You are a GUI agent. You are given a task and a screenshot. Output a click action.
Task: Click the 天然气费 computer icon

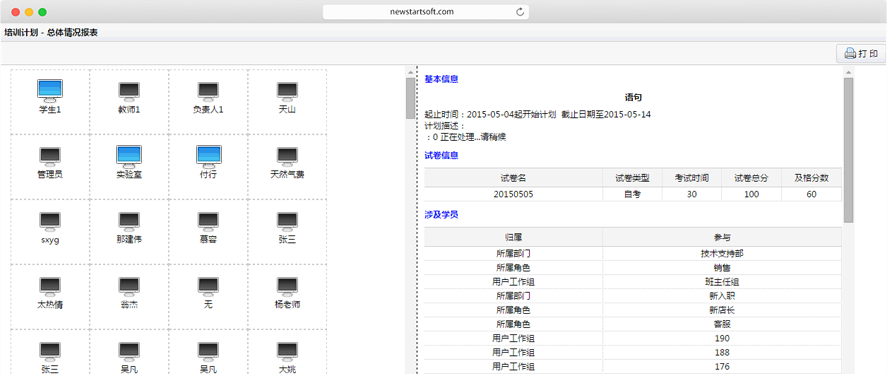coord(287,157)
